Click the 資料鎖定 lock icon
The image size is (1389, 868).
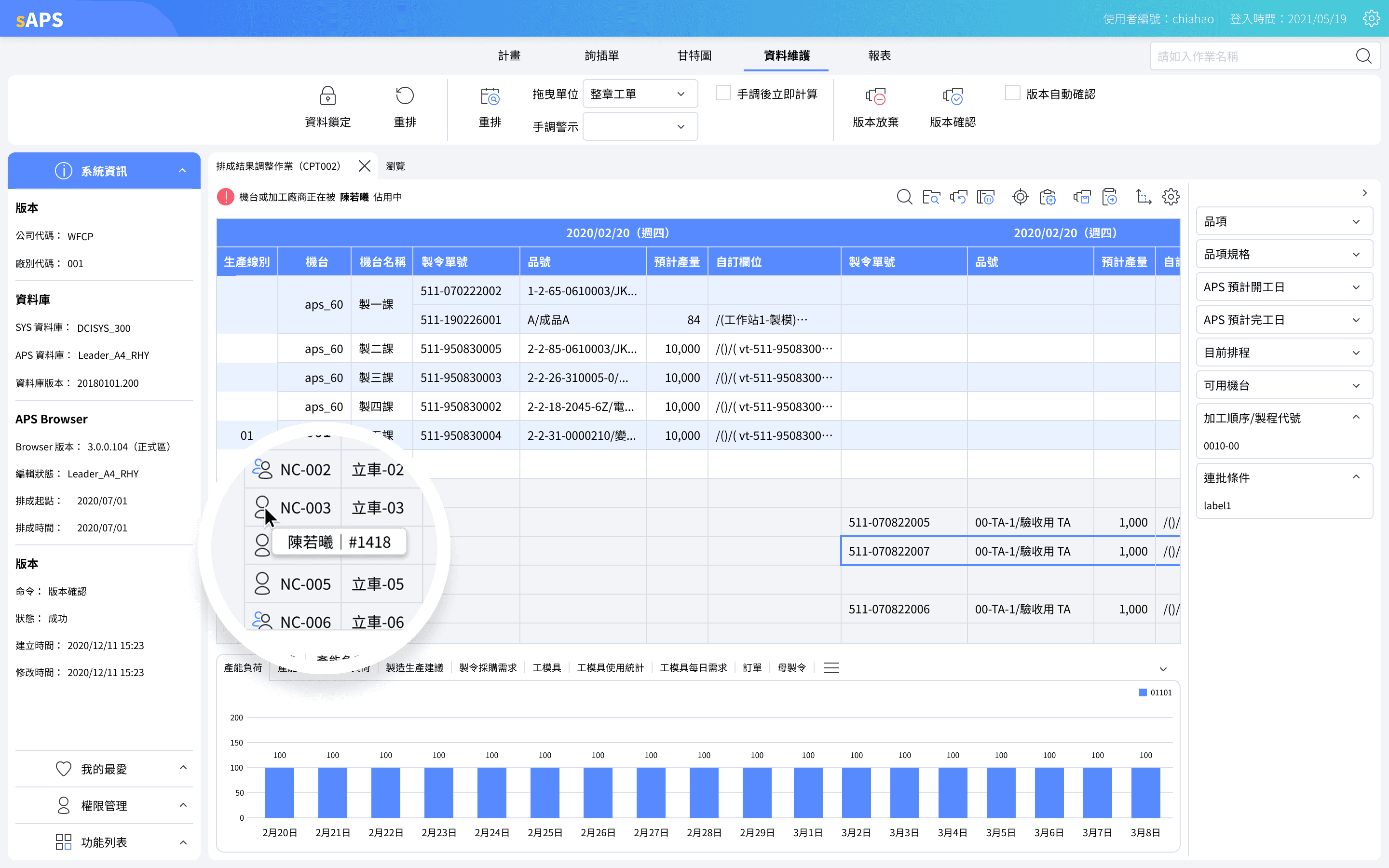327,96
